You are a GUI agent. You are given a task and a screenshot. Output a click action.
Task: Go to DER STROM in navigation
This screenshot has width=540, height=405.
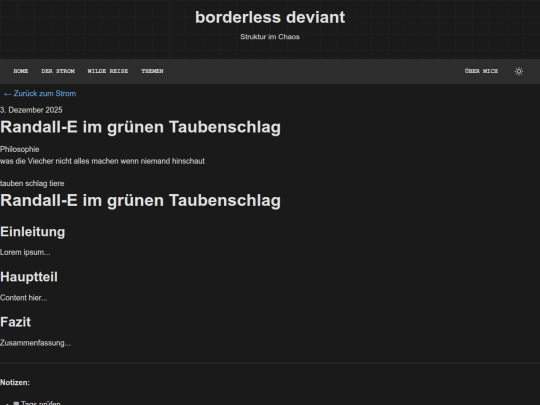point(58,71)
